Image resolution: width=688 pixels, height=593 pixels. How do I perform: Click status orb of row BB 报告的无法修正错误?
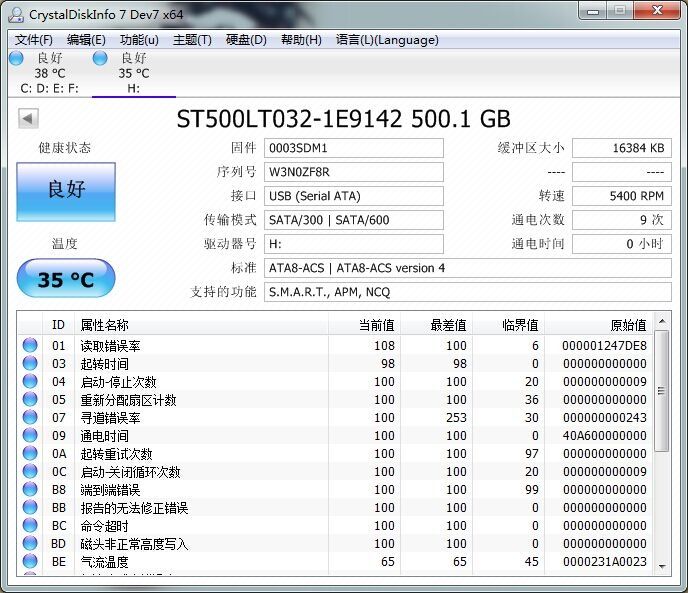pos(30,507)
